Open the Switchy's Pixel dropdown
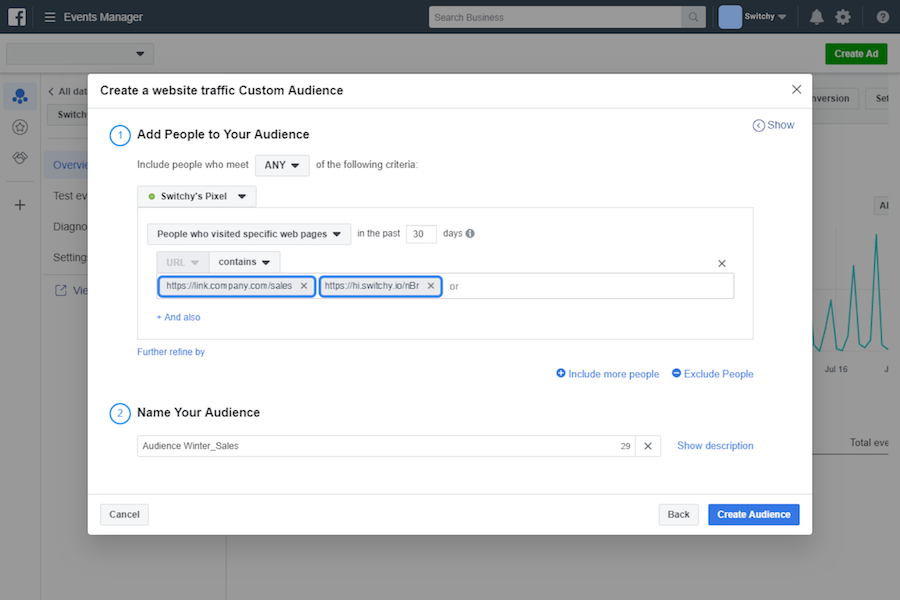Viewport: 900px width, 600px height. coord(197,197)
